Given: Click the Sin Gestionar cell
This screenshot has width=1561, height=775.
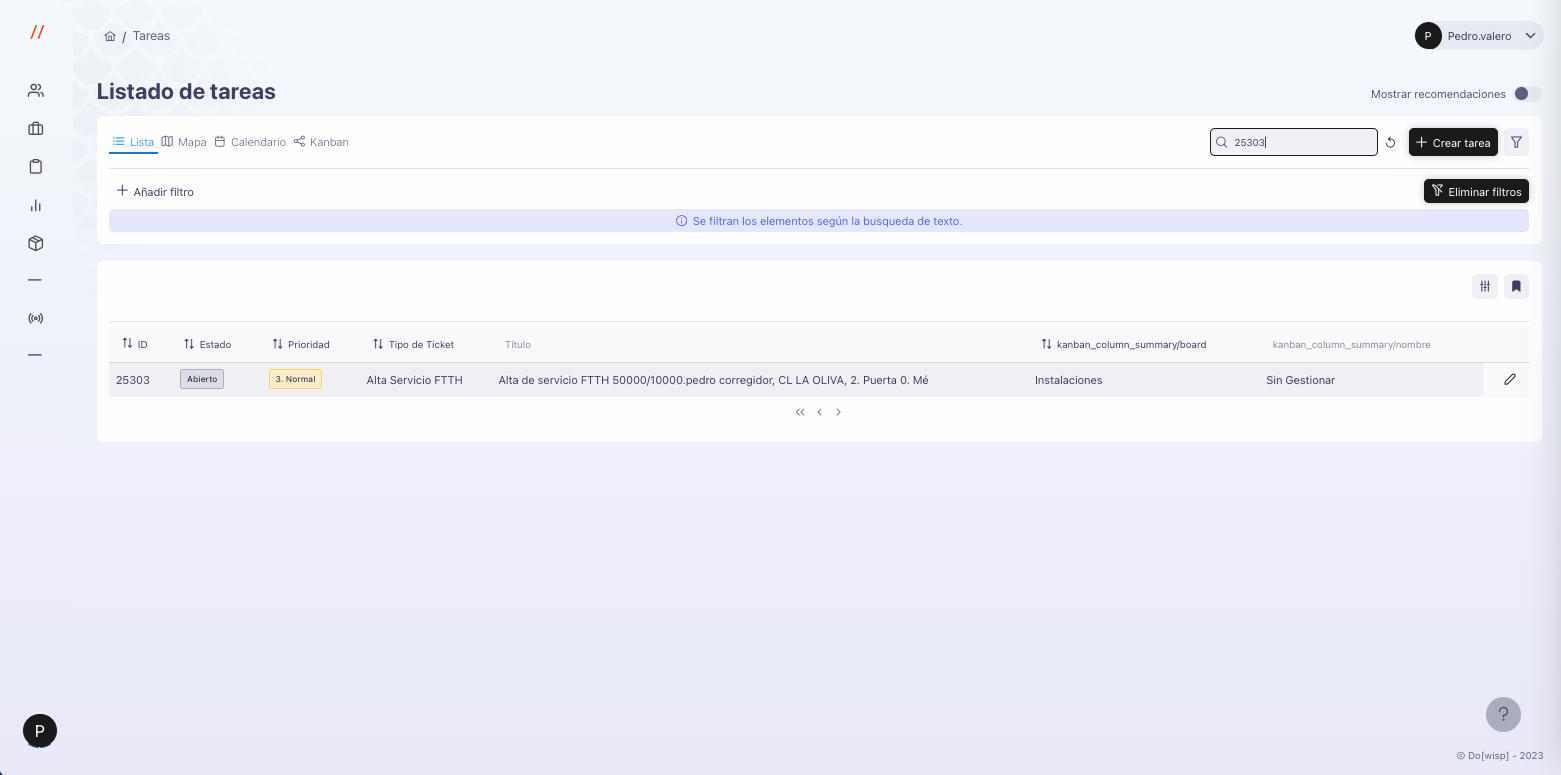Looking at the screenshot, I should [1300, 380].
